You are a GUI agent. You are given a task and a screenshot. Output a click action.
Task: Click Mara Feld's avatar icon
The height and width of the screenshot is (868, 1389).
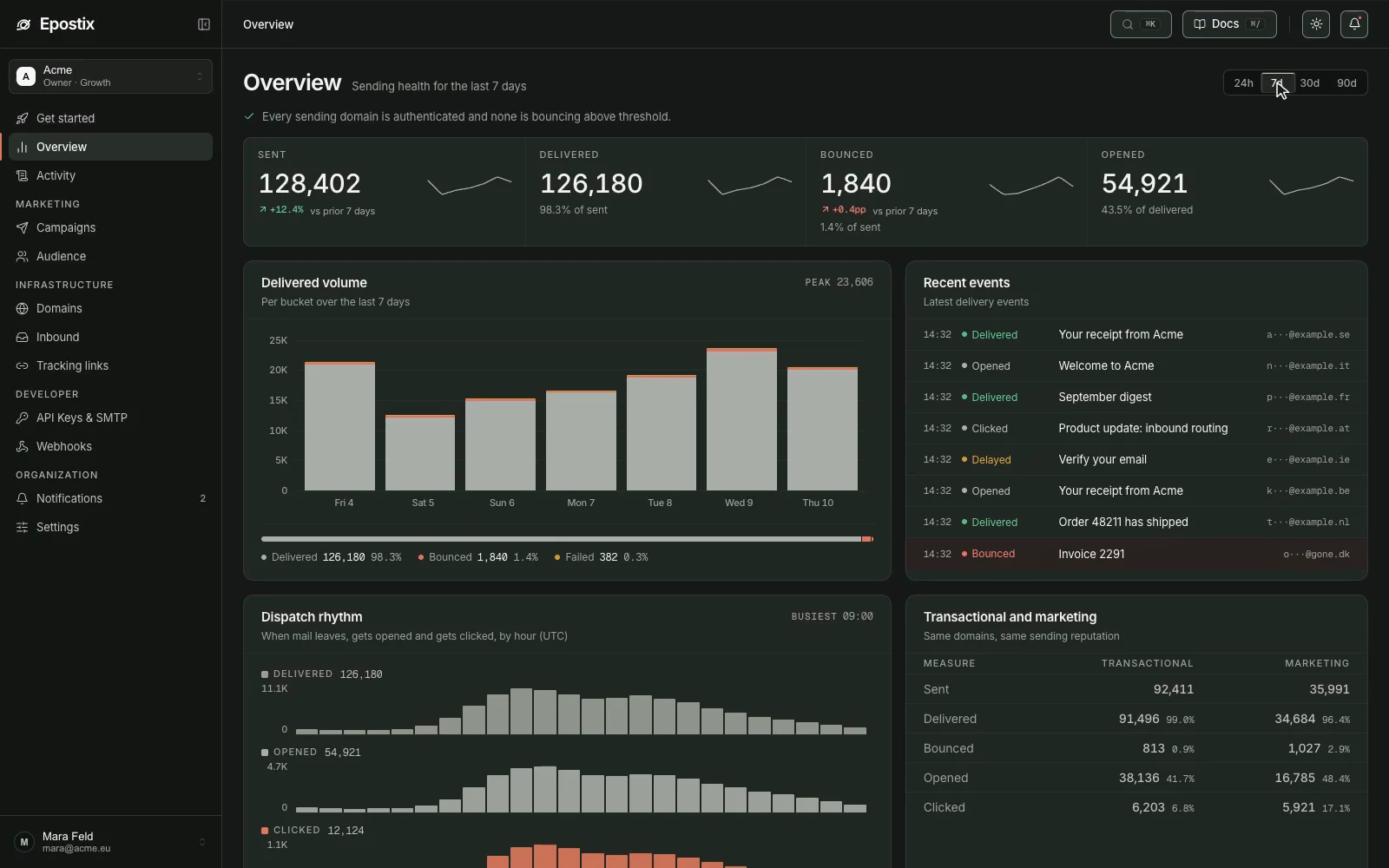pos(24,842)
